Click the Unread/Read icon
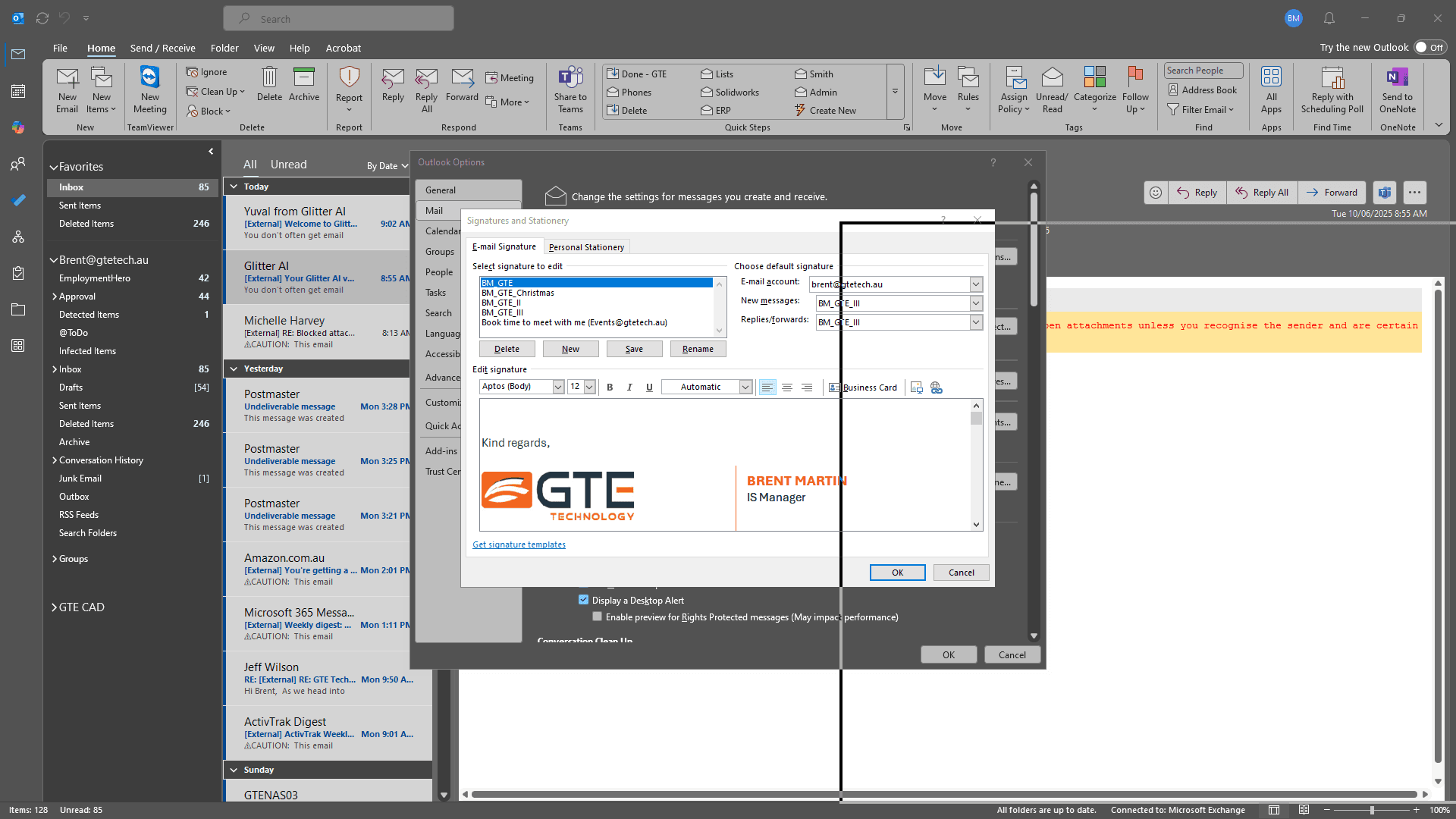 (x=1052, y=89)
